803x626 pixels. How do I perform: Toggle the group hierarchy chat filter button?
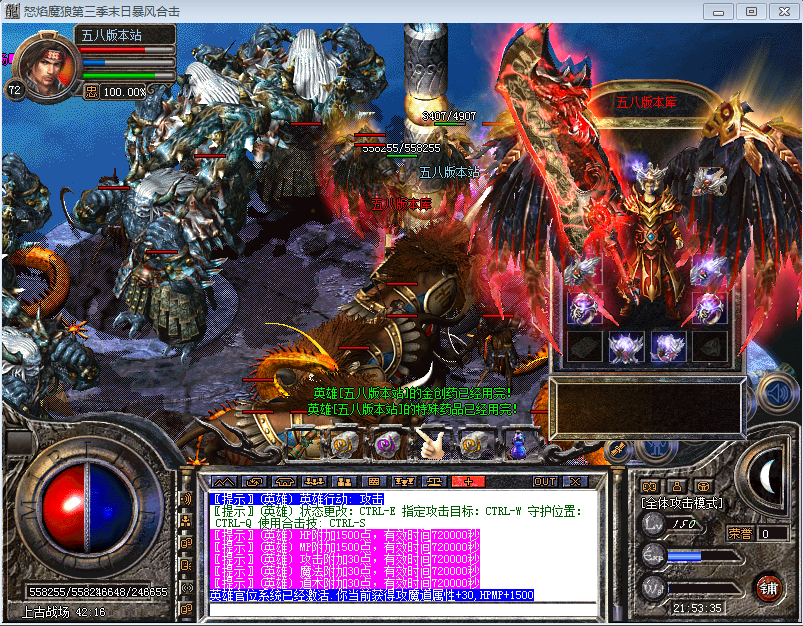click(186, 521)
